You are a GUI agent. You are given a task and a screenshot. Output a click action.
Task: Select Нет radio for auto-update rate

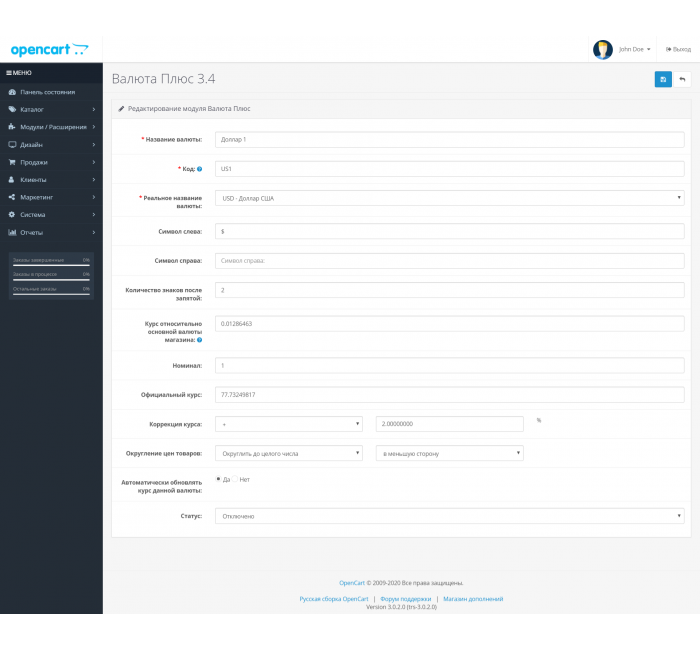tap(235, 479)
